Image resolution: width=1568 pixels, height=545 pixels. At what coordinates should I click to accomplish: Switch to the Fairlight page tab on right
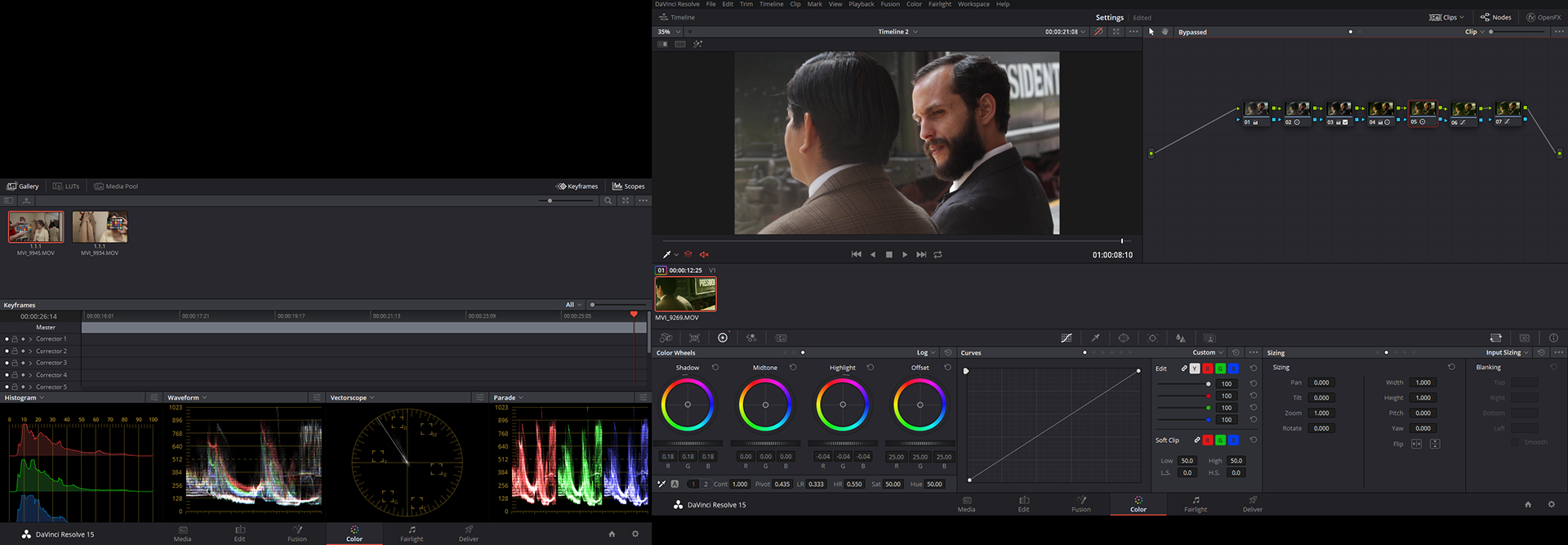tap(1196, 504)
